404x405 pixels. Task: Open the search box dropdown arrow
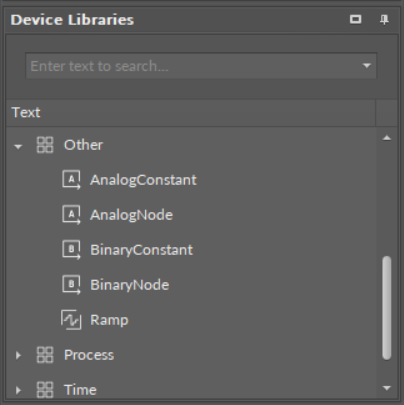[x=367, y=66]
